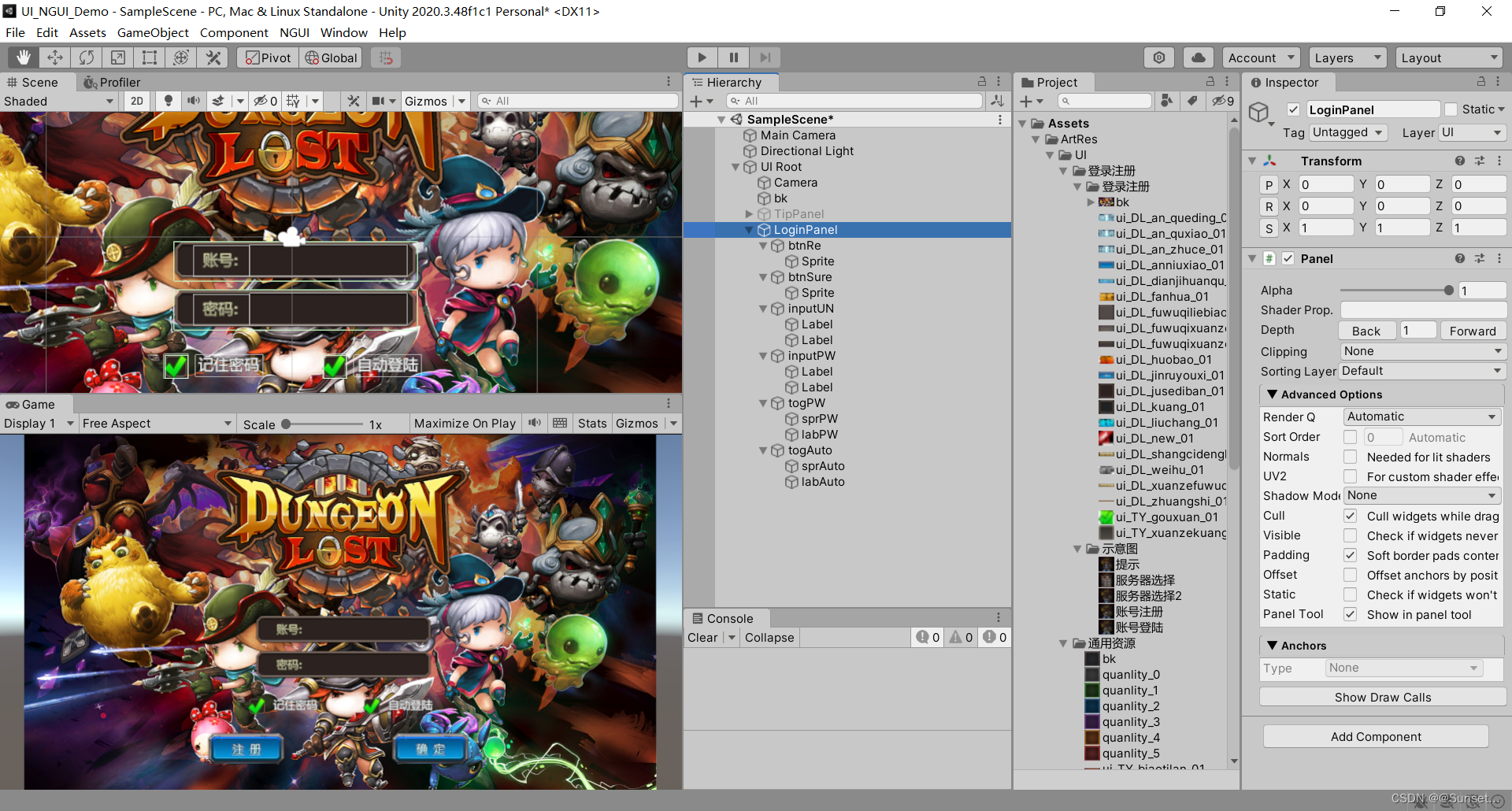This screenshot has width=1512, height=811.
Task: Open Unity Collaborate icon
Action: pos(1159,57)
